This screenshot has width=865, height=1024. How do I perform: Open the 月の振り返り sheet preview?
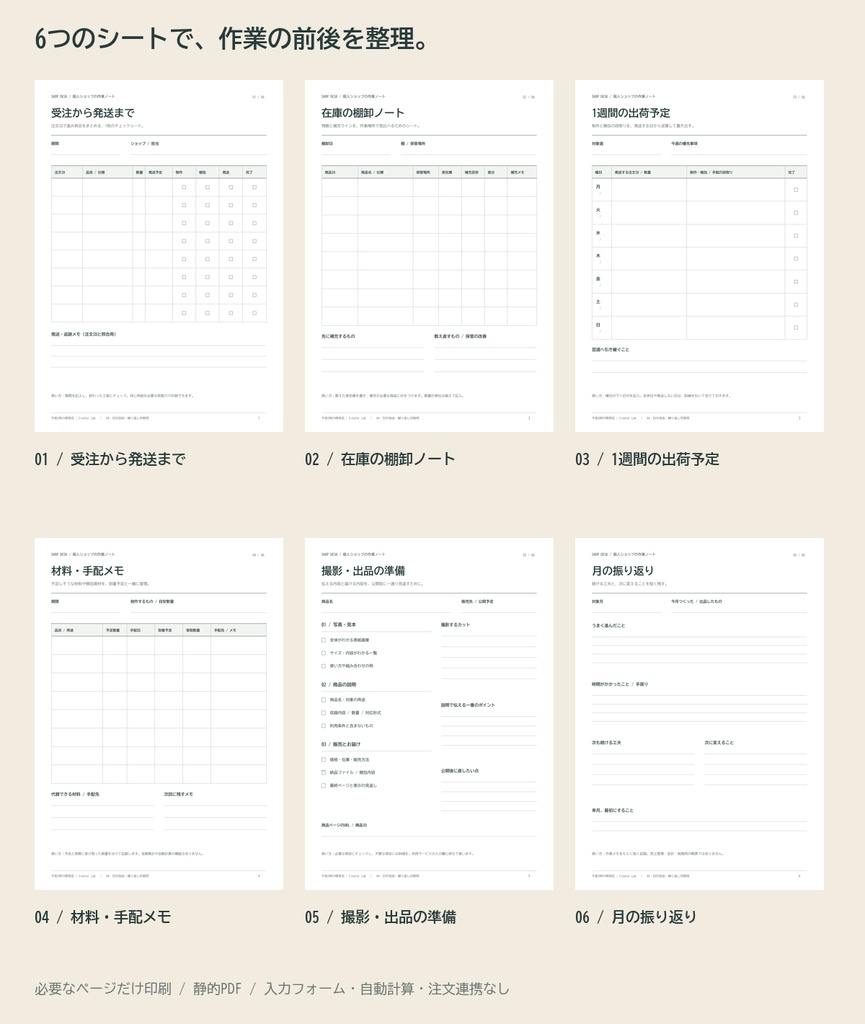point(699,714)
